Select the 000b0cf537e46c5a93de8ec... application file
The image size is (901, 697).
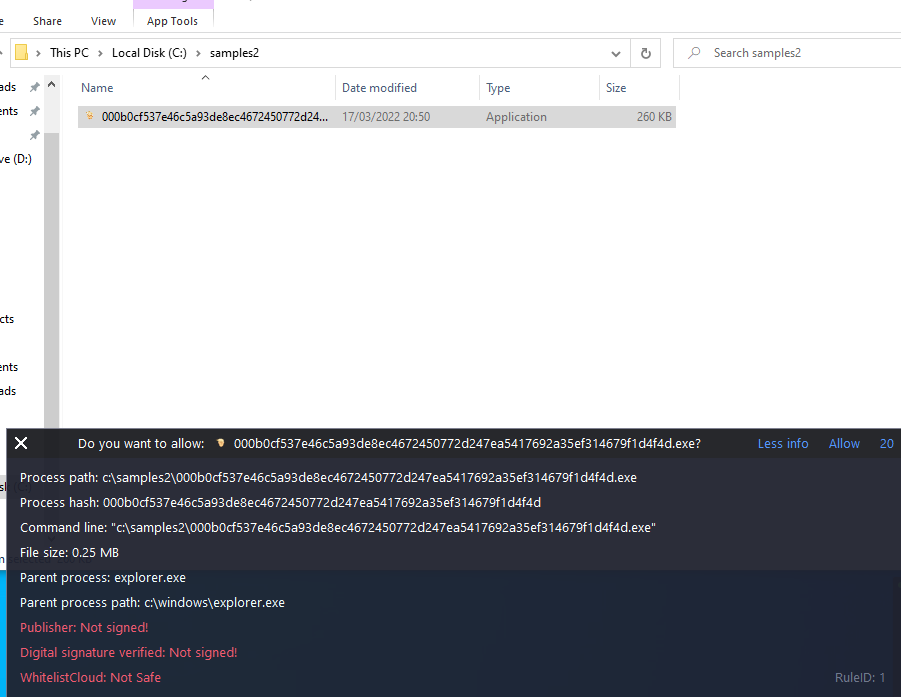[x=214, y=117]
